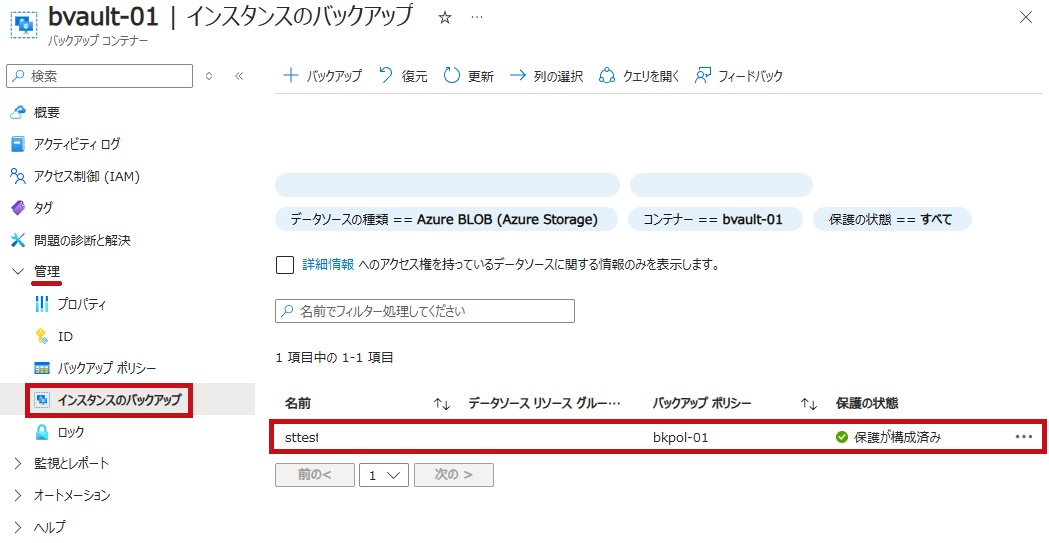Click 列の選択 toolbar button
The width and height of the screenshot is (1049, 543).
(547, 76)
